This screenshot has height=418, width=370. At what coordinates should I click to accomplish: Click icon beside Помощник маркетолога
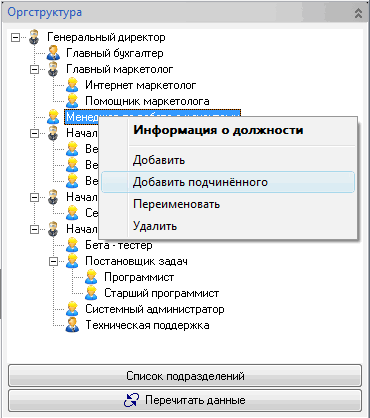(72, 101)
